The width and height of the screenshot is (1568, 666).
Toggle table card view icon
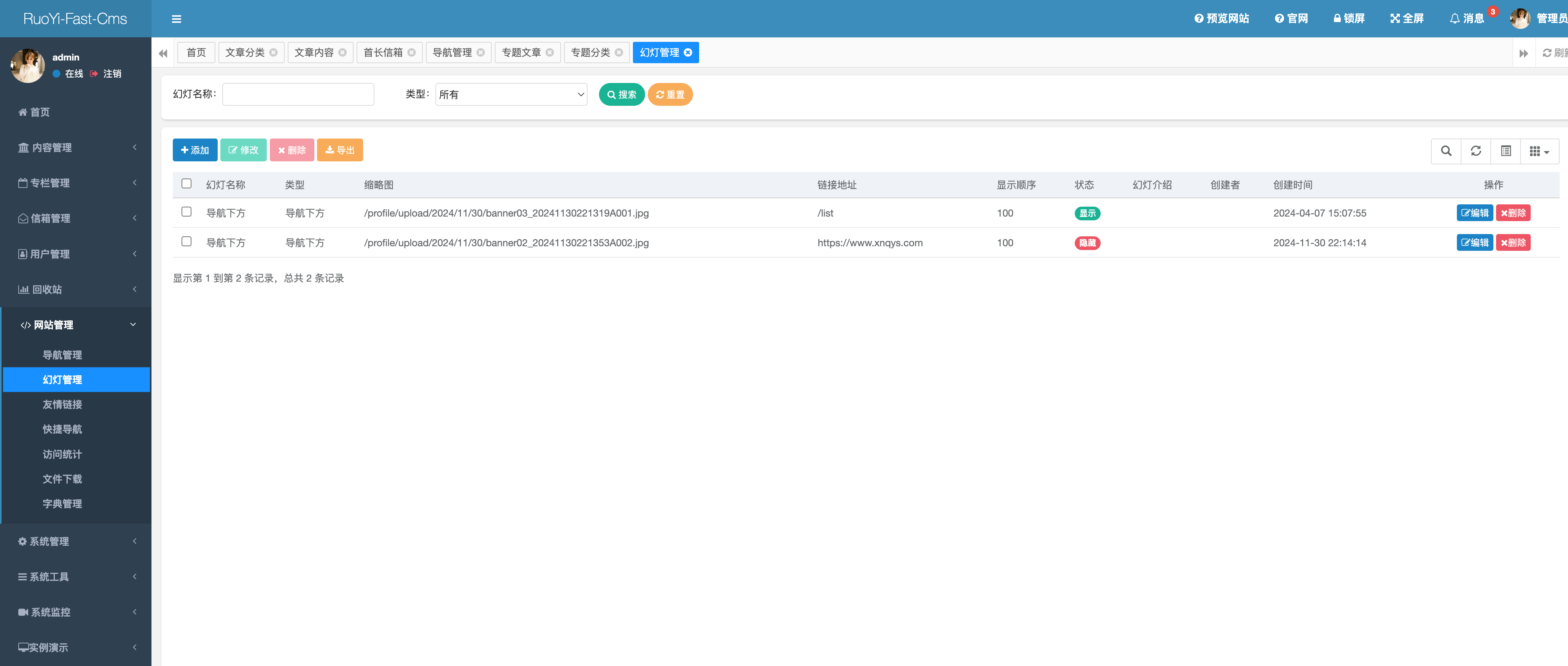[1505, 151]
